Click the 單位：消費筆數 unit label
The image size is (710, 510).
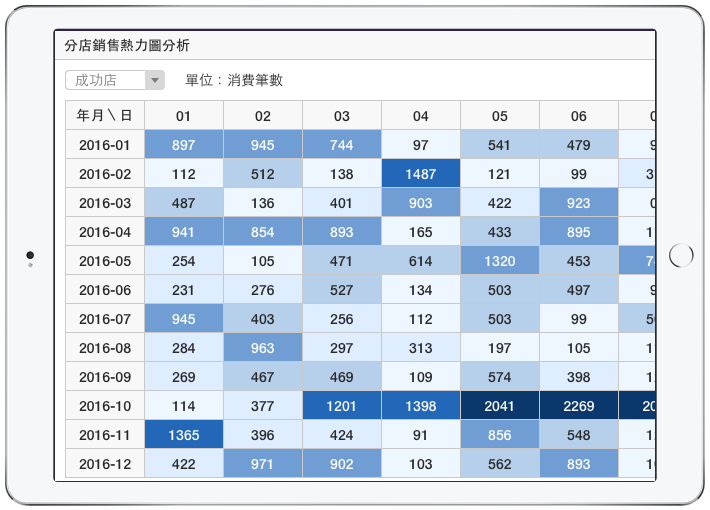(x=234, y=80)
